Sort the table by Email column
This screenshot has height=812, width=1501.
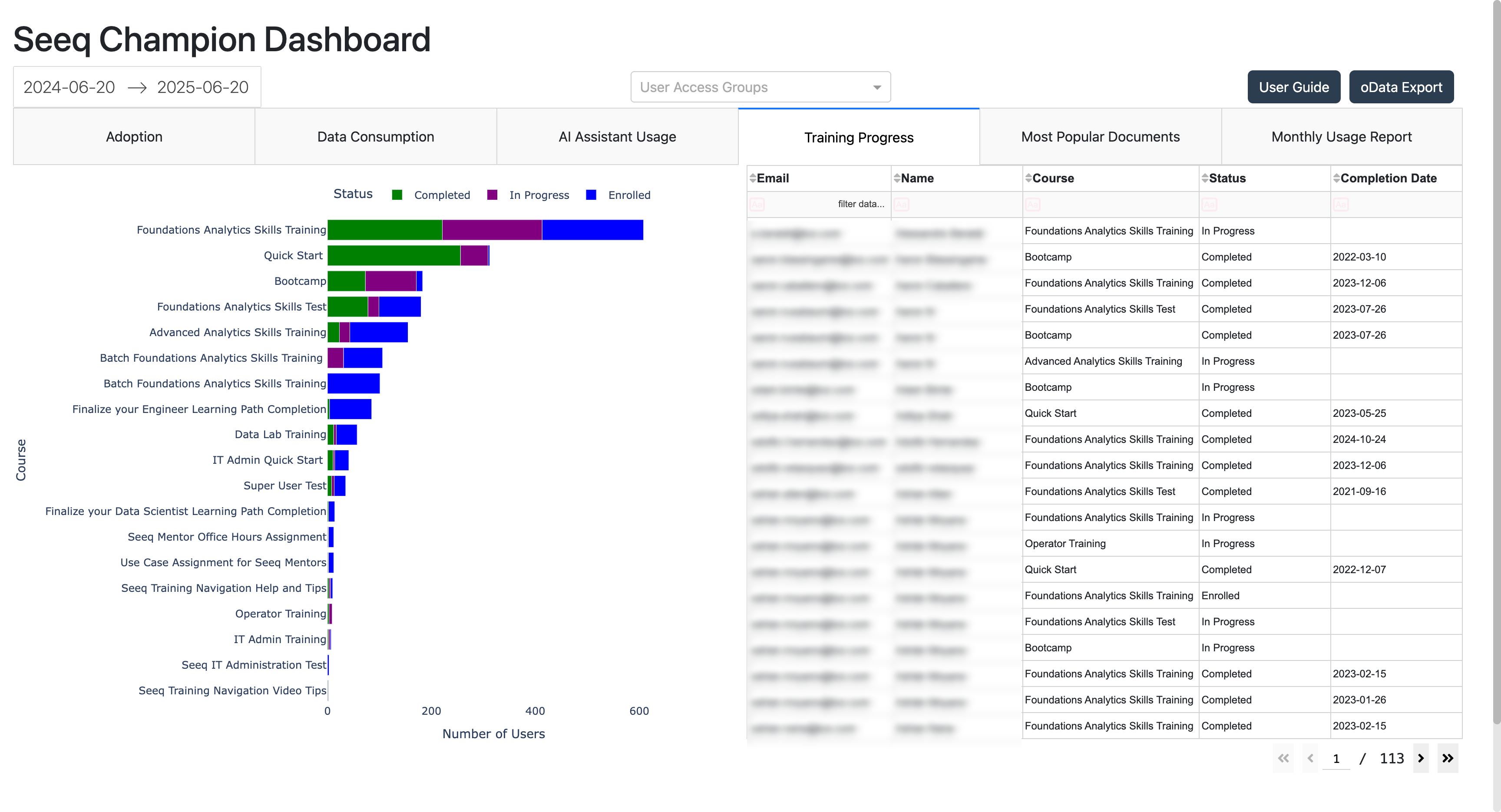pos(752,178)
